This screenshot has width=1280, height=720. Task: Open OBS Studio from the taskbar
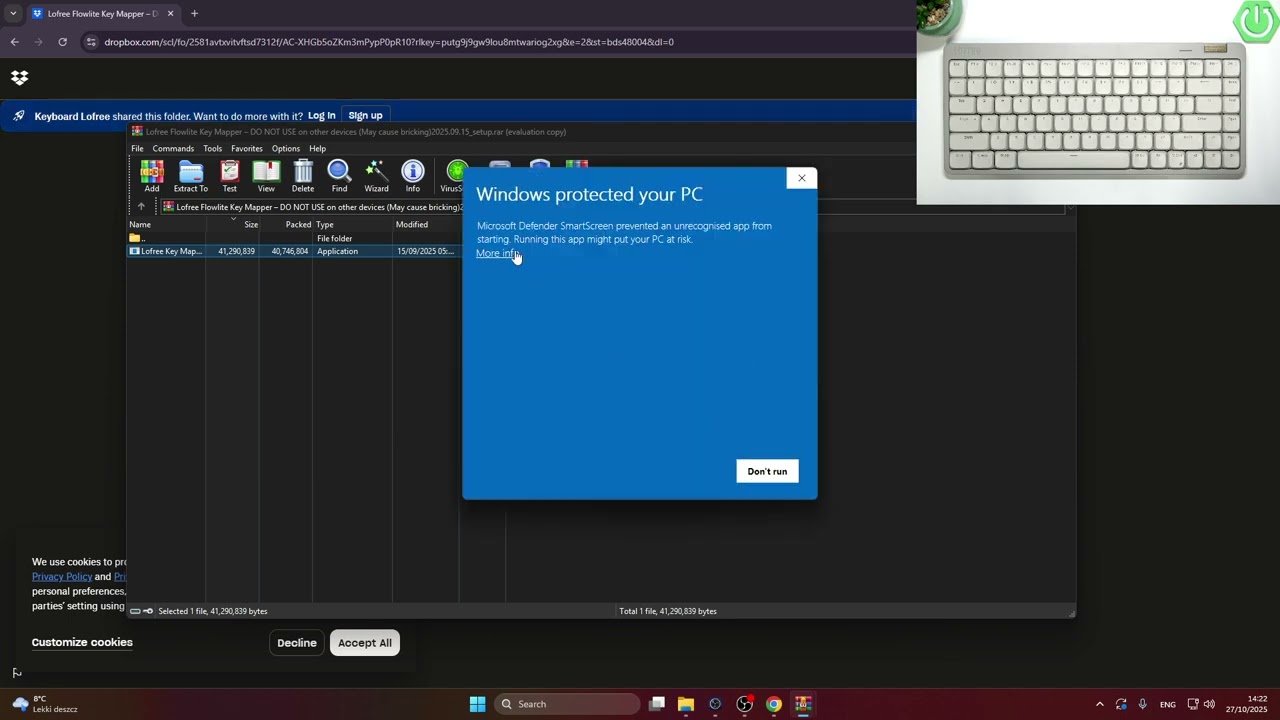tap(744, 704)
